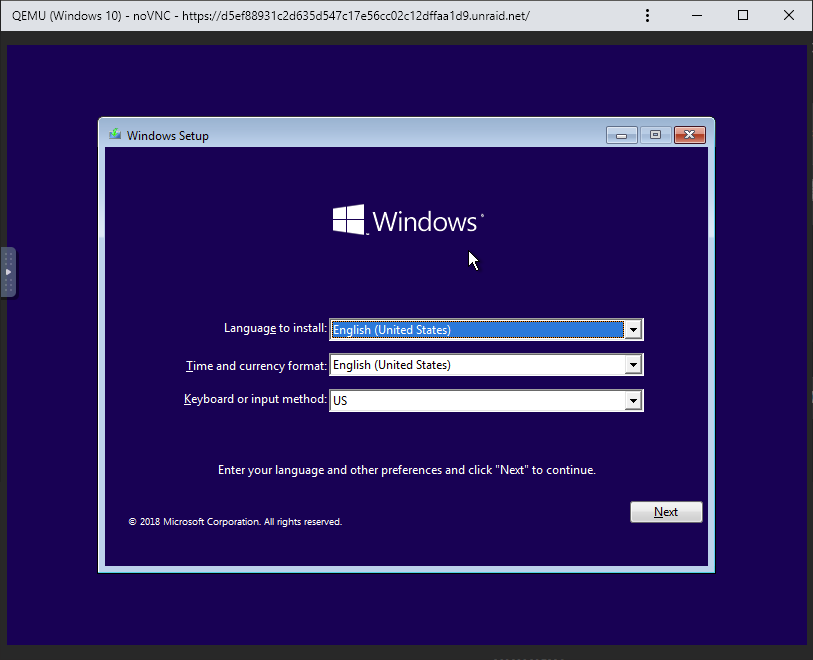Open the noVNC control bar handle
Viewport: 813px width, 660px height.
tap(8, 272)
